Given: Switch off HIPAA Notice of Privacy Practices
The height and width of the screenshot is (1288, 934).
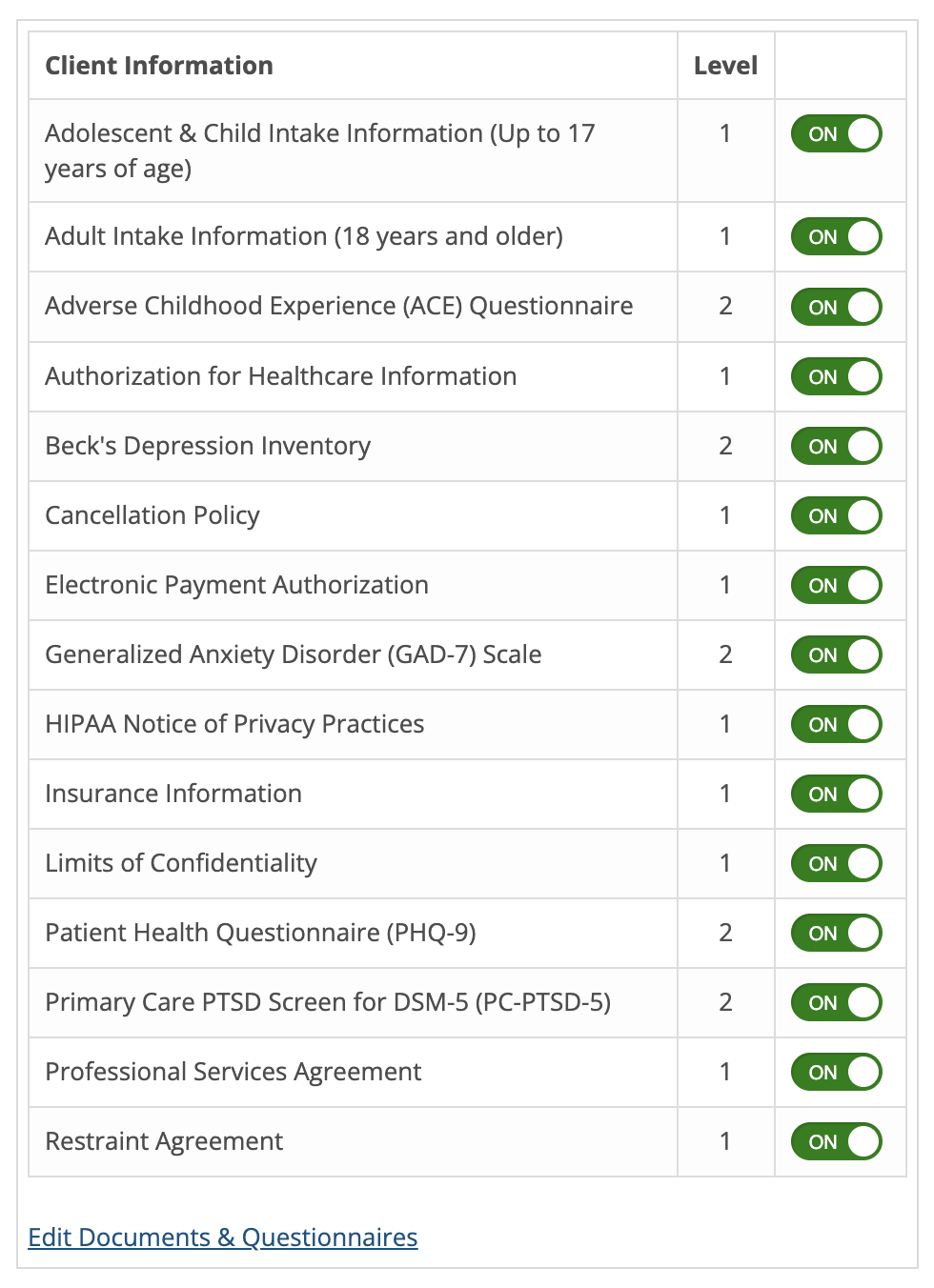Looking at the screenshot, I should coord(836,724).
